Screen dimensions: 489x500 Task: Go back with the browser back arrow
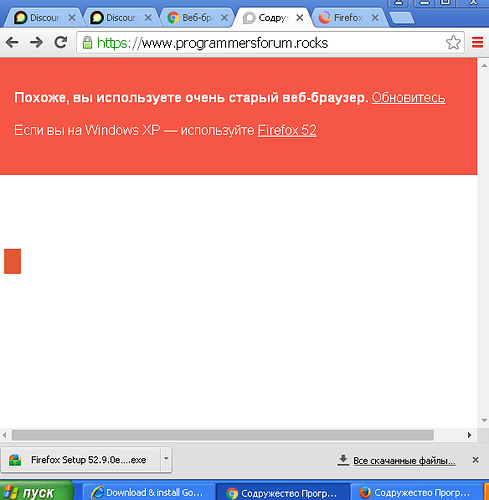12,43
